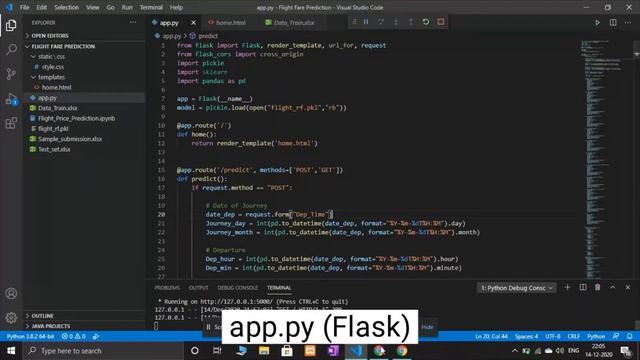Open Windows Start button

tap(11, 351)
